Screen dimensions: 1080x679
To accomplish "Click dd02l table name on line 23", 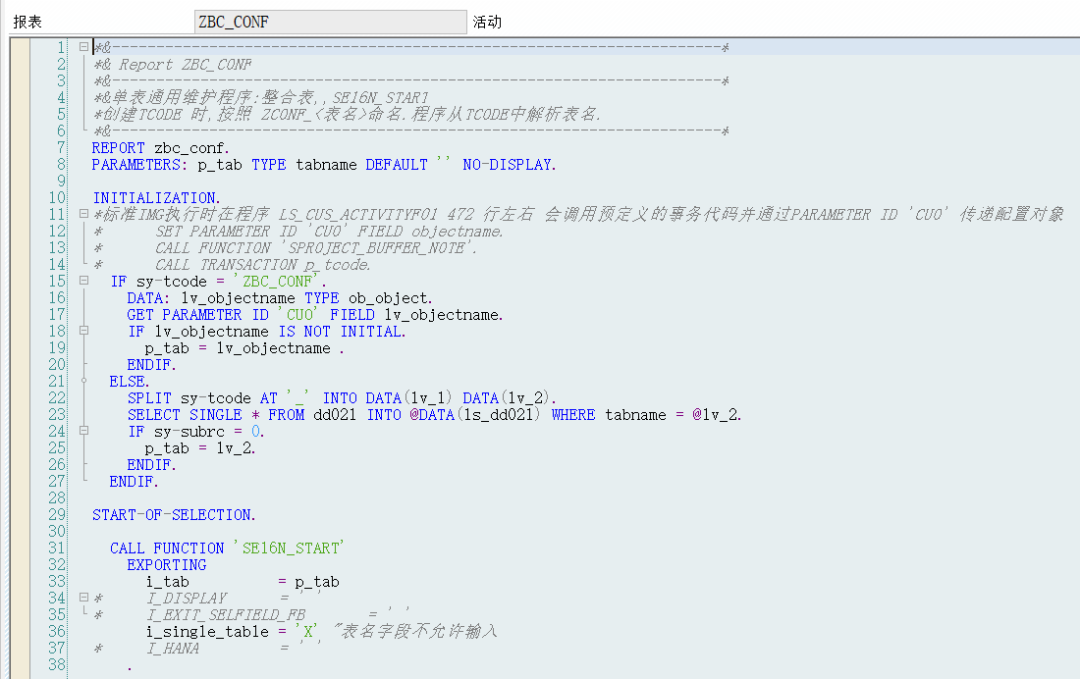I will coord(335,415).
